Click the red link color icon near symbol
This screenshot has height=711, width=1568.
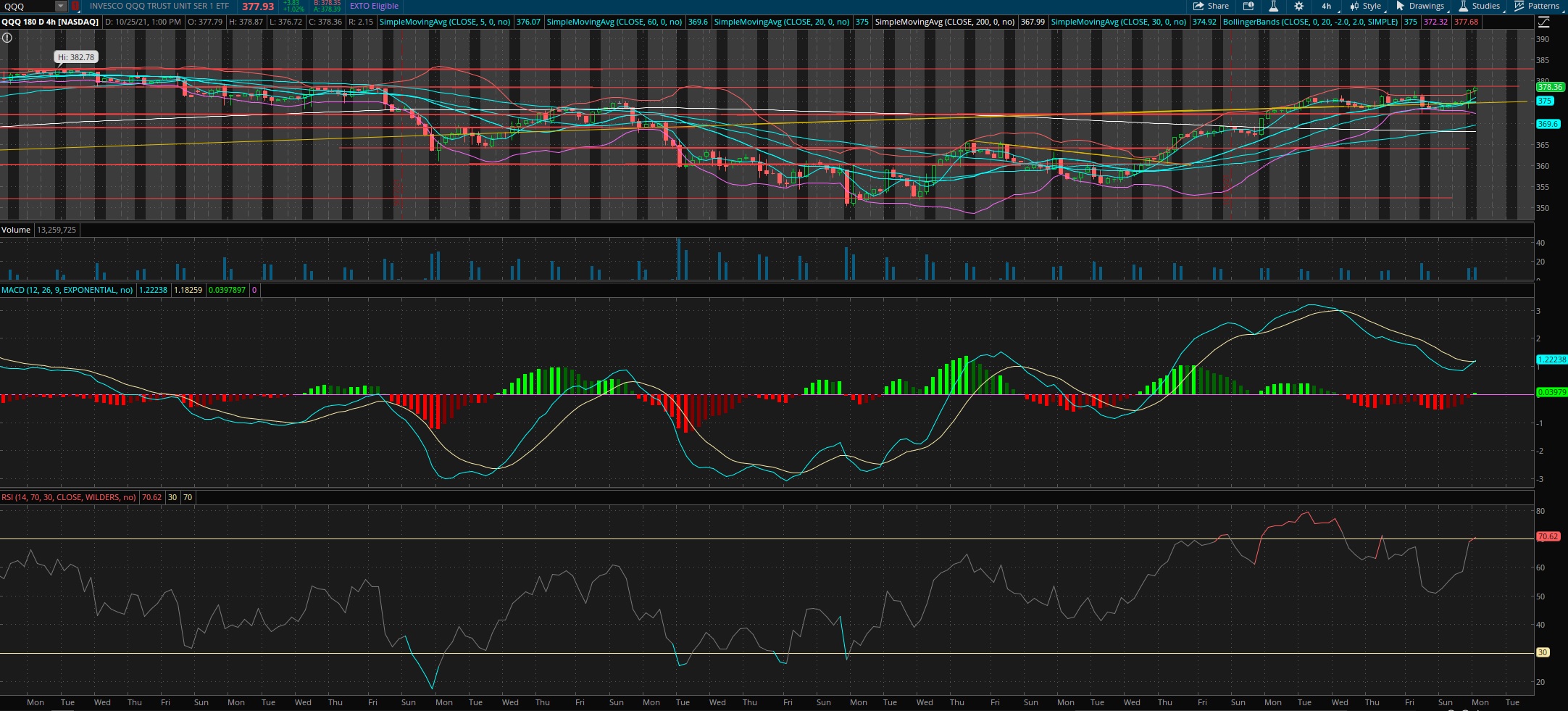[75, 6]
